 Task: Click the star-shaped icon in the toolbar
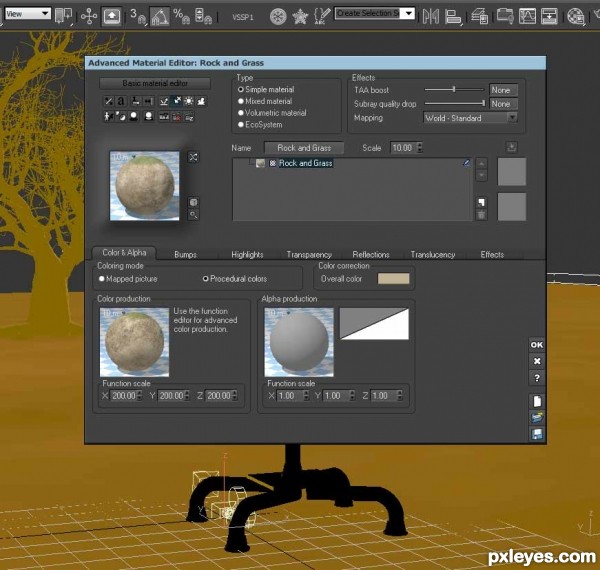[300, 17]
